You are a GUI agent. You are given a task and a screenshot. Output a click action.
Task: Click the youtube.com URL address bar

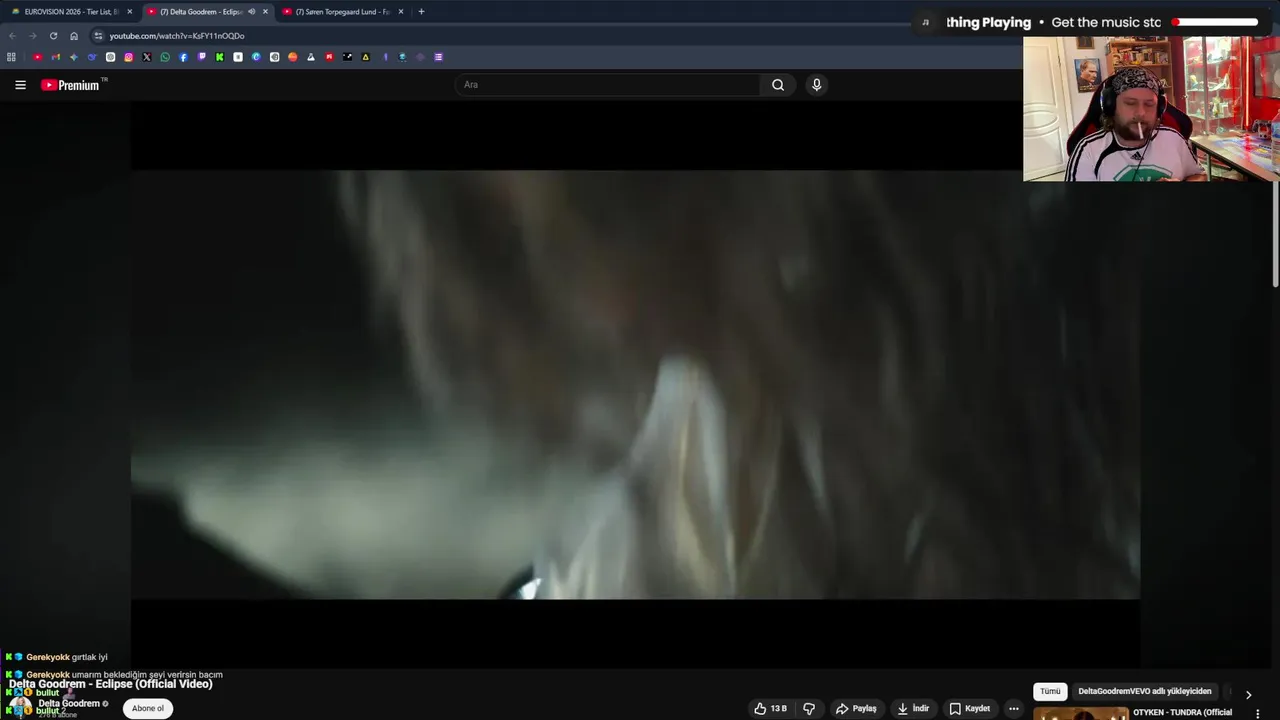tap(177, 36)
